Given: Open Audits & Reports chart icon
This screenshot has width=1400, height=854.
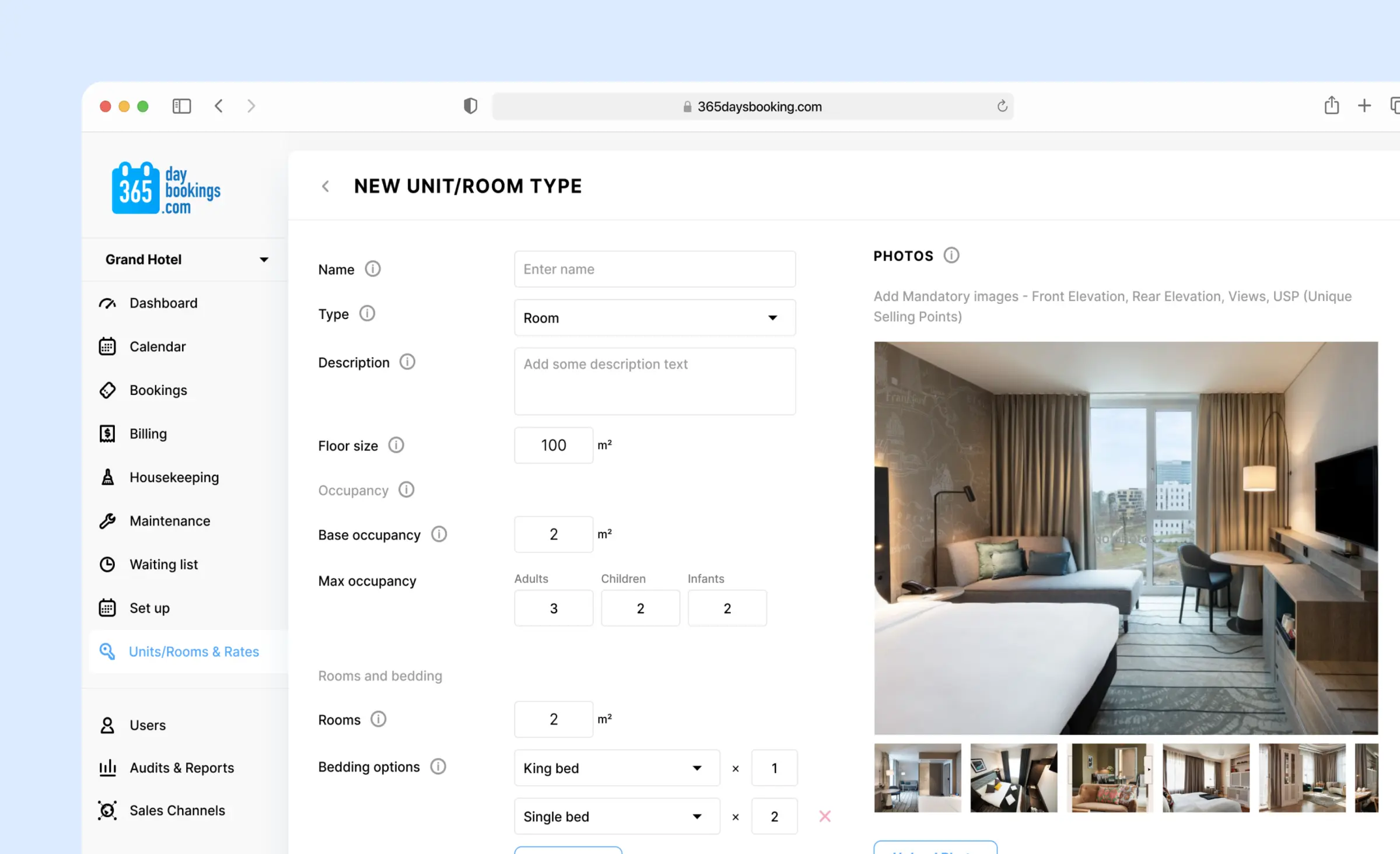Looking at the screenshot, I should coord(107,767).
